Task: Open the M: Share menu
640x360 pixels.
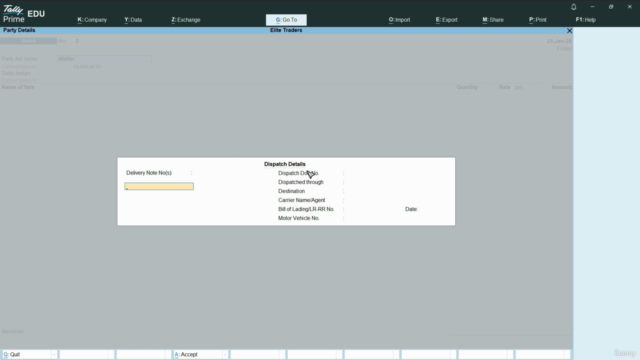Action: 493,20
